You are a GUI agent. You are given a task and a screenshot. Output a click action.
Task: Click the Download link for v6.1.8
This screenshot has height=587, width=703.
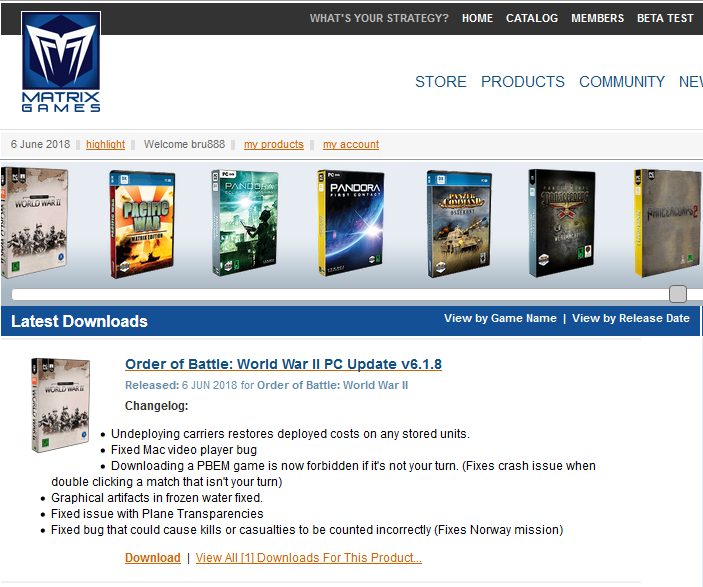(152, 558)
